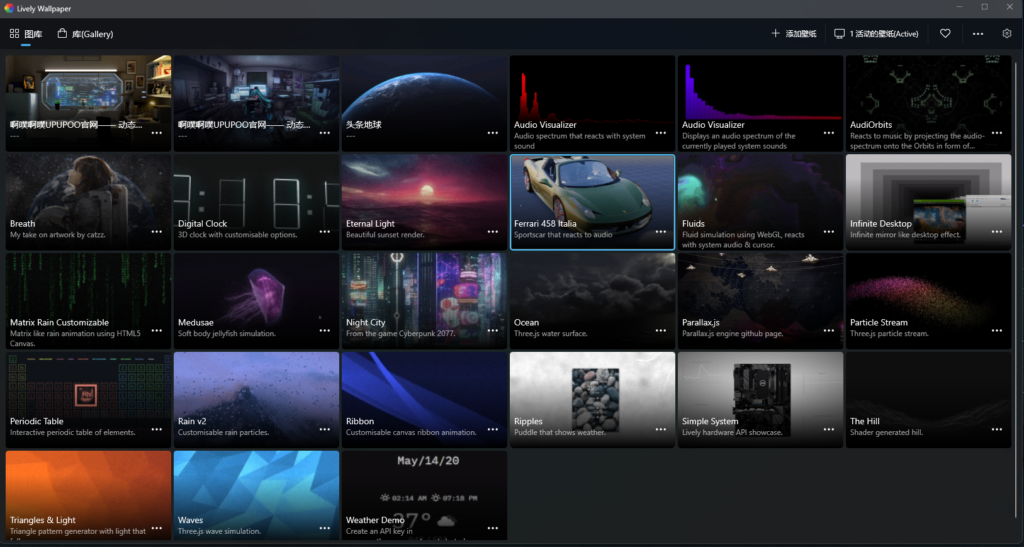Click the add wallpaper plus icon
The image size is (1024, 547).
click(x=775, y=33)
